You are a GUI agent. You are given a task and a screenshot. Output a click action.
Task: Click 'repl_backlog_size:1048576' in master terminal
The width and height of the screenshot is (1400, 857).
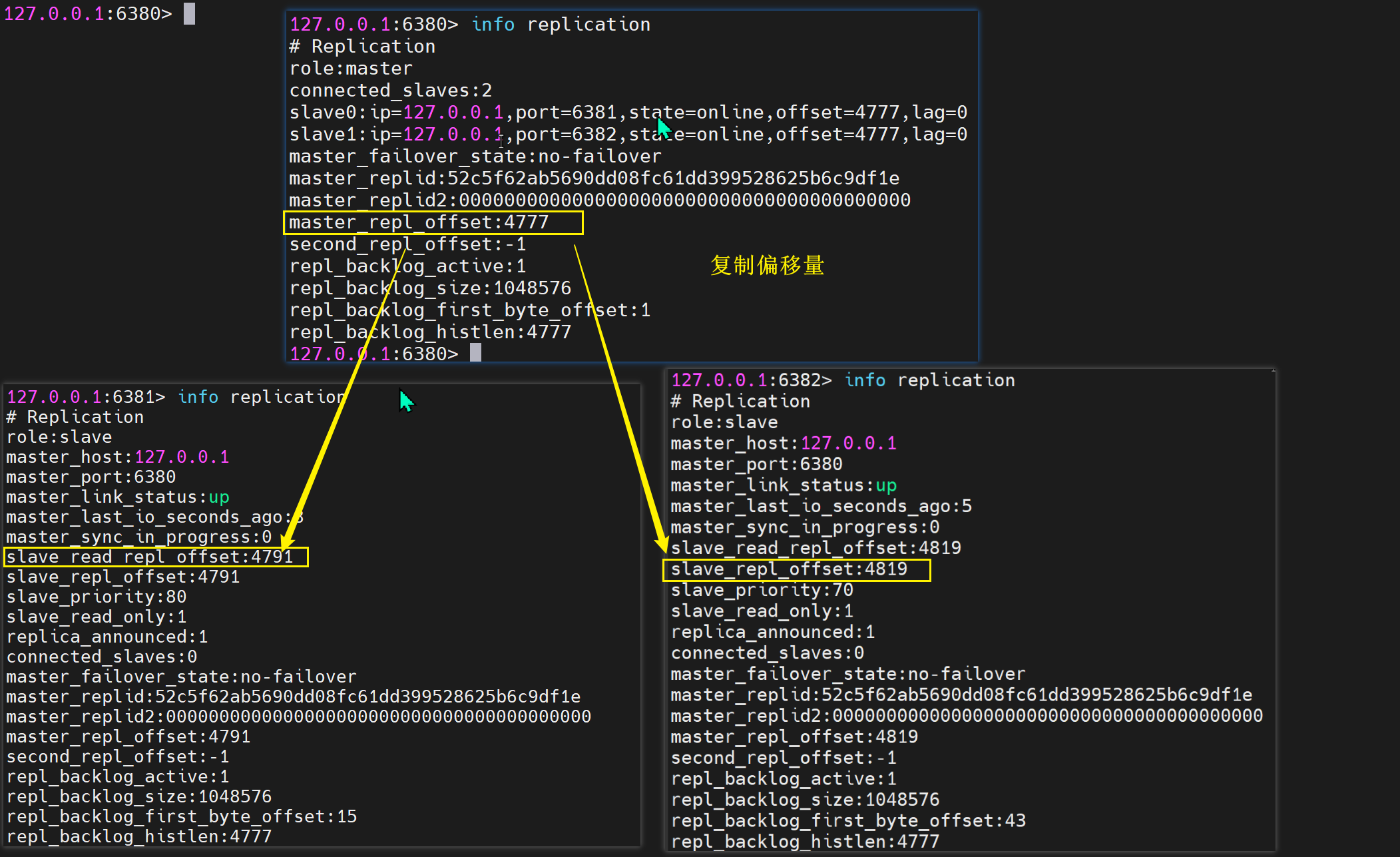point(430,288)
